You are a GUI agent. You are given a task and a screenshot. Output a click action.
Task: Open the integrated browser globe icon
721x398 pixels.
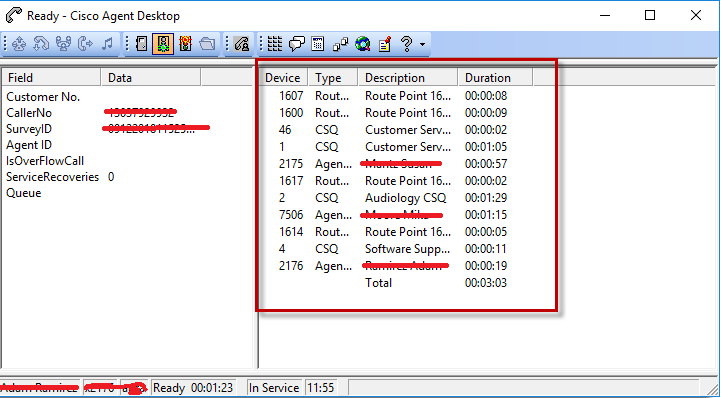362,44
